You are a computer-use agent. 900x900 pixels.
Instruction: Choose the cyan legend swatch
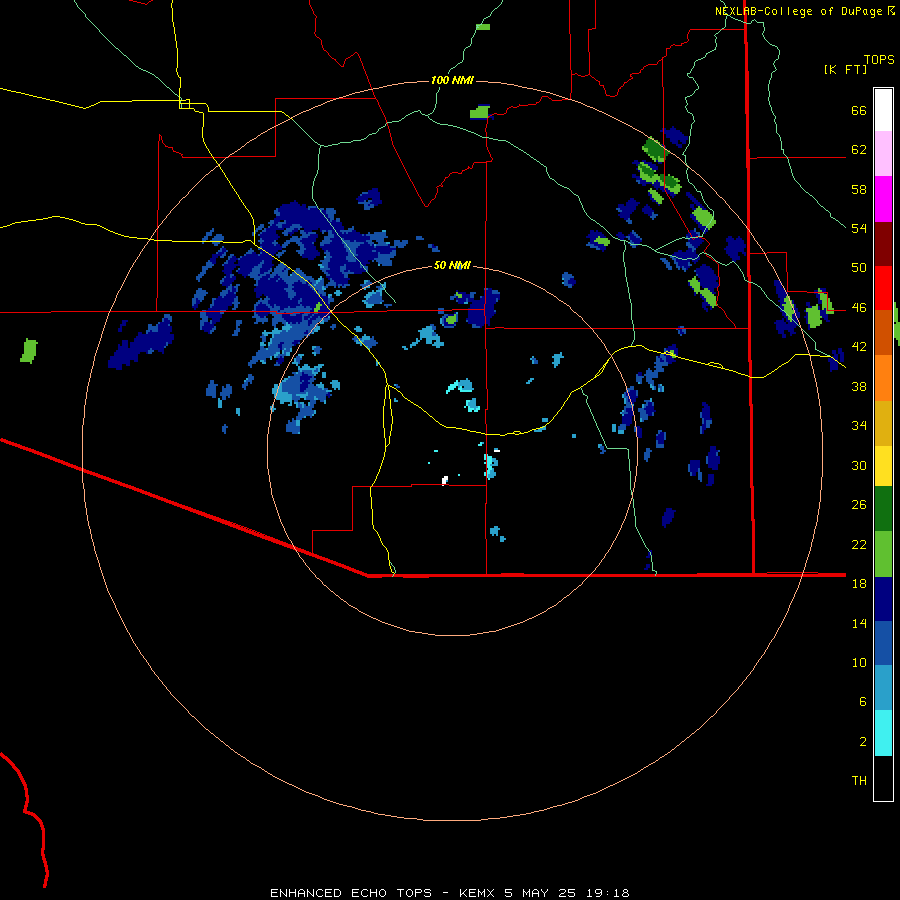883,733
